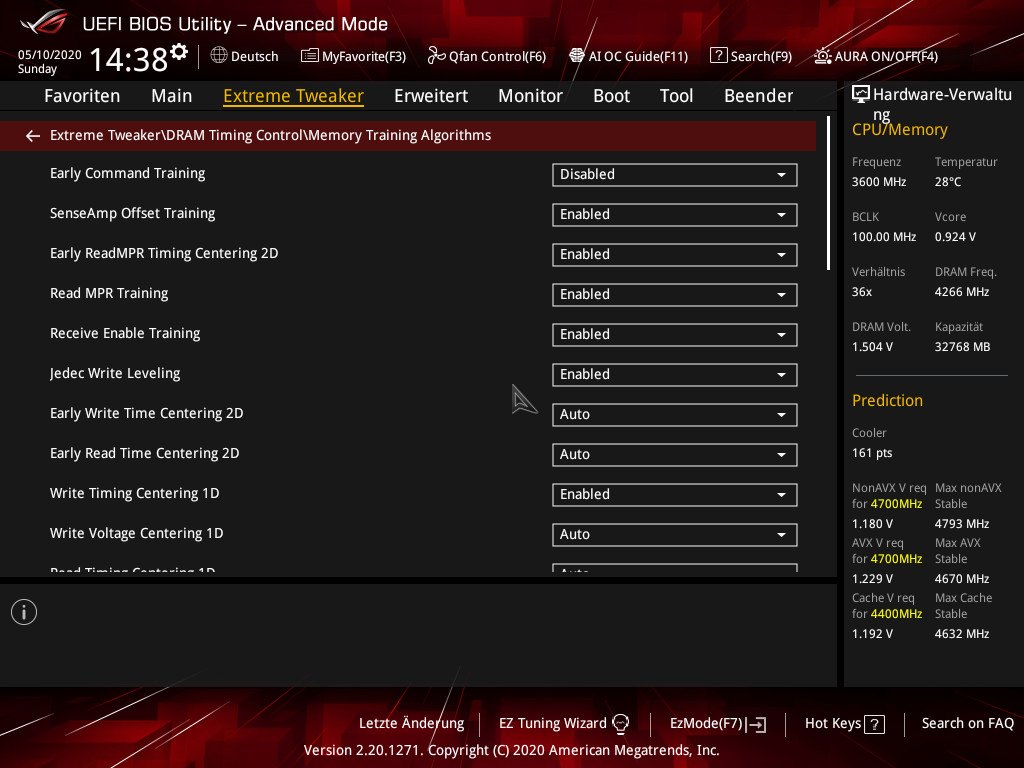Click Letzte Änderung button
The height and width of the screenshot is (768, 1024).
(x=411, y=724)
